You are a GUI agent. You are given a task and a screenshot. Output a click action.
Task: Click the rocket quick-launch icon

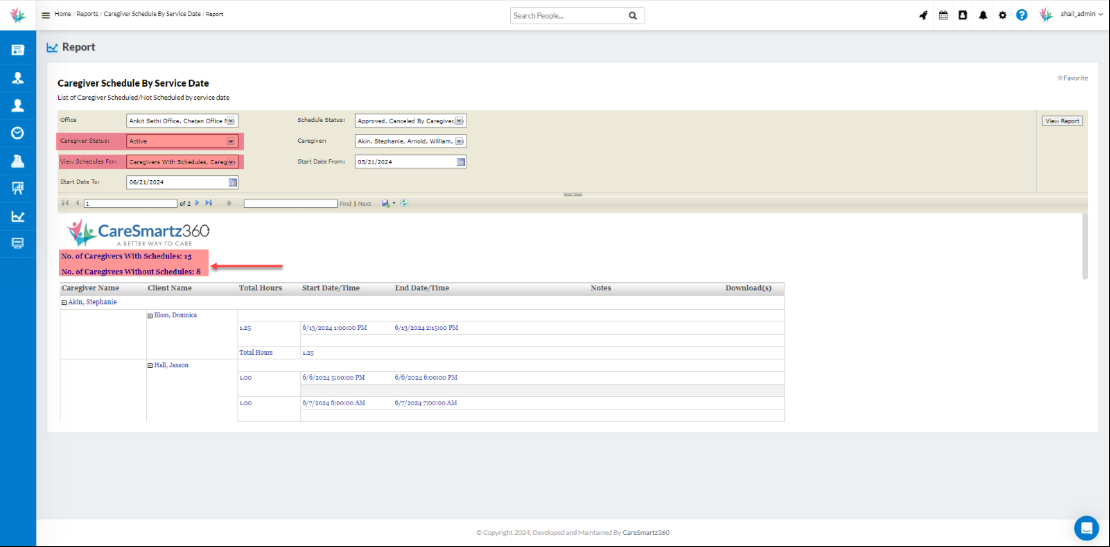923,16
